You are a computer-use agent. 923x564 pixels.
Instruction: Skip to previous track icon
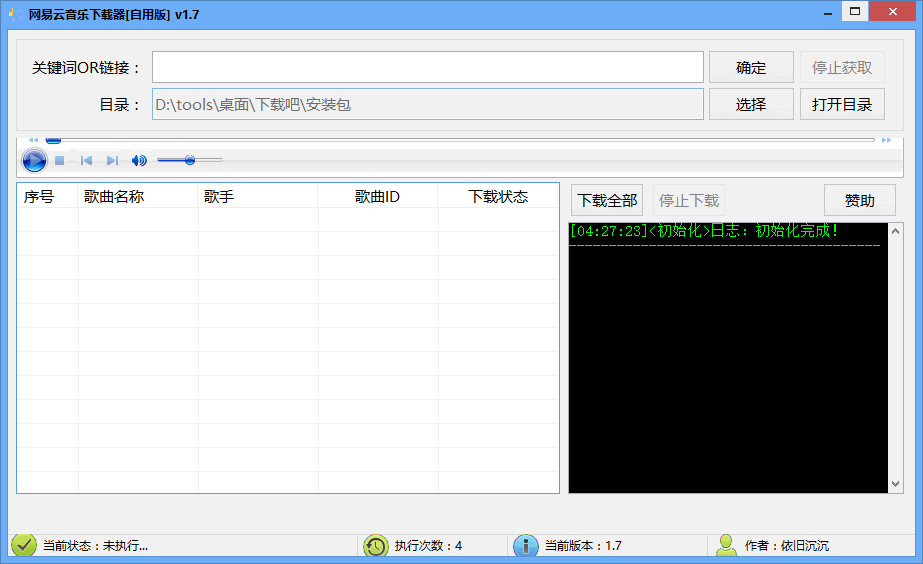click(x=87, y=160)
